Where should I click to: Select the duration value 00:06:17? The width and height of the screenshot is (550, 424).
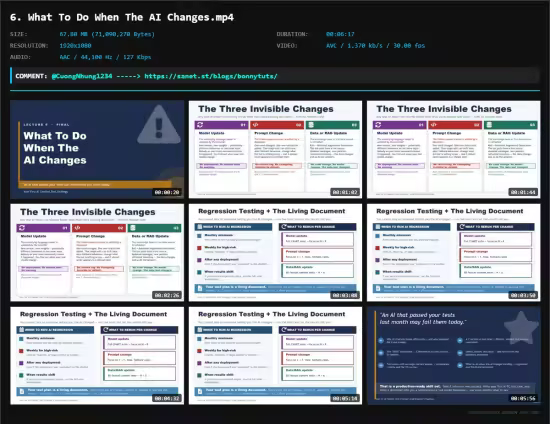(340, 34)
